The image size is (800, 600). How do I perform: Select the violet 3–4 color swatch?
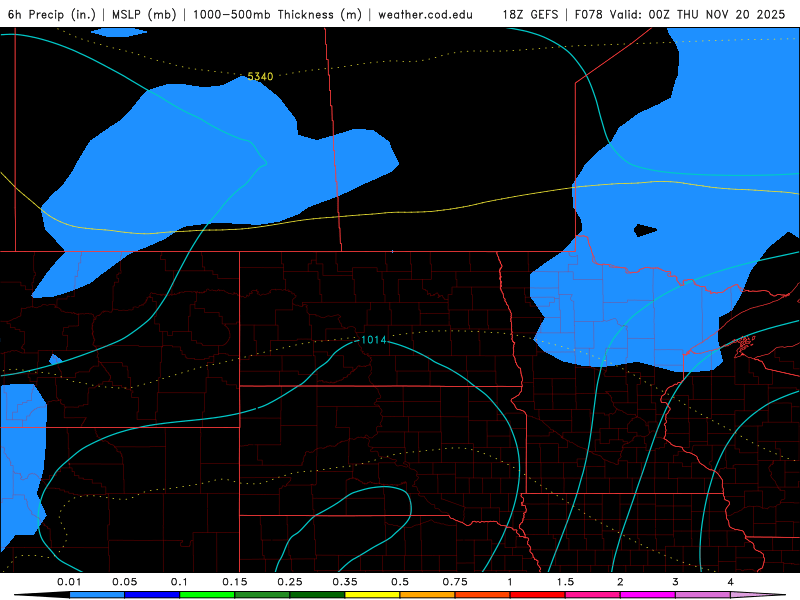click(703, 595)
